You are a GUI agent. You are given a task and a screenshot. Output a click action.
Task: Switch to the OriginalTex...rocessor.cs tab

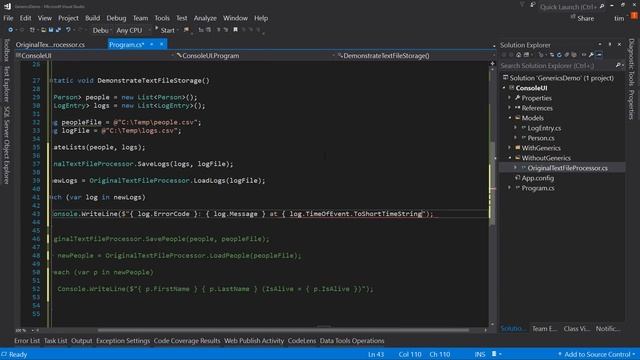(x=50, y=44)
